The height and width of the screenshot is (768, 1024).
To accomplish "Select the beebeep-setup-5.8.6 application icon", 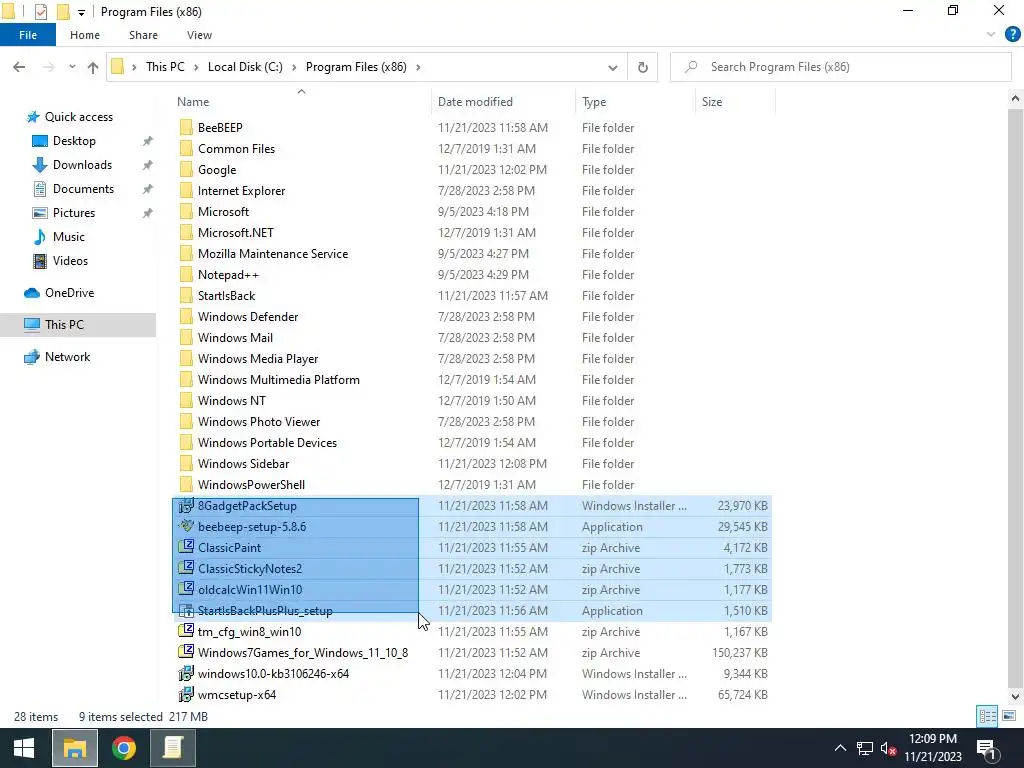I will pos(186,526).
